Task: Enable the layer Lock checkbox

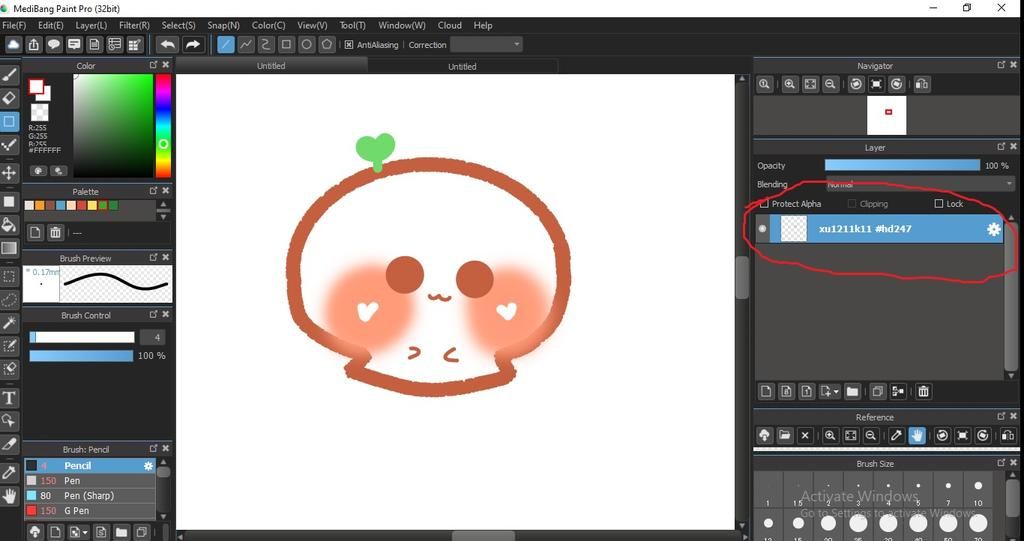Action: [938, 204]
